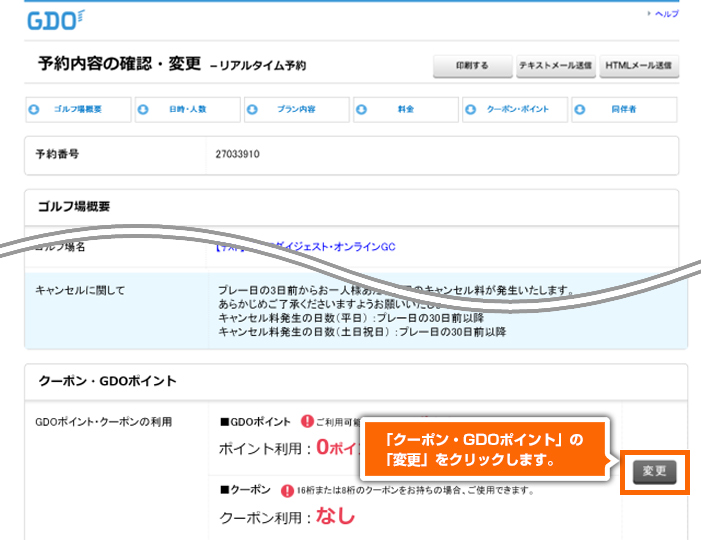Click down-arrow icon beside プラン内容
The width and height of the screenshot is (702, 540).
pos(253,109)
